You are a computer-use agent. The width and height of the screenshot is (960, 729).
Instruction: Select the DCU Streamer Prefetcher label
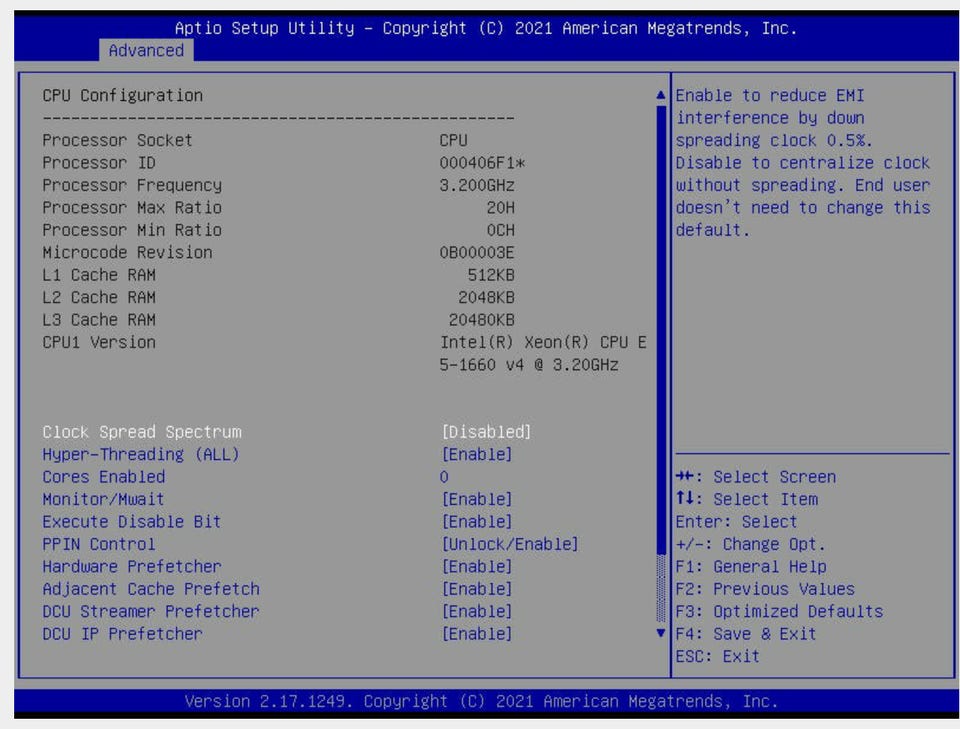tap(151, 611)
